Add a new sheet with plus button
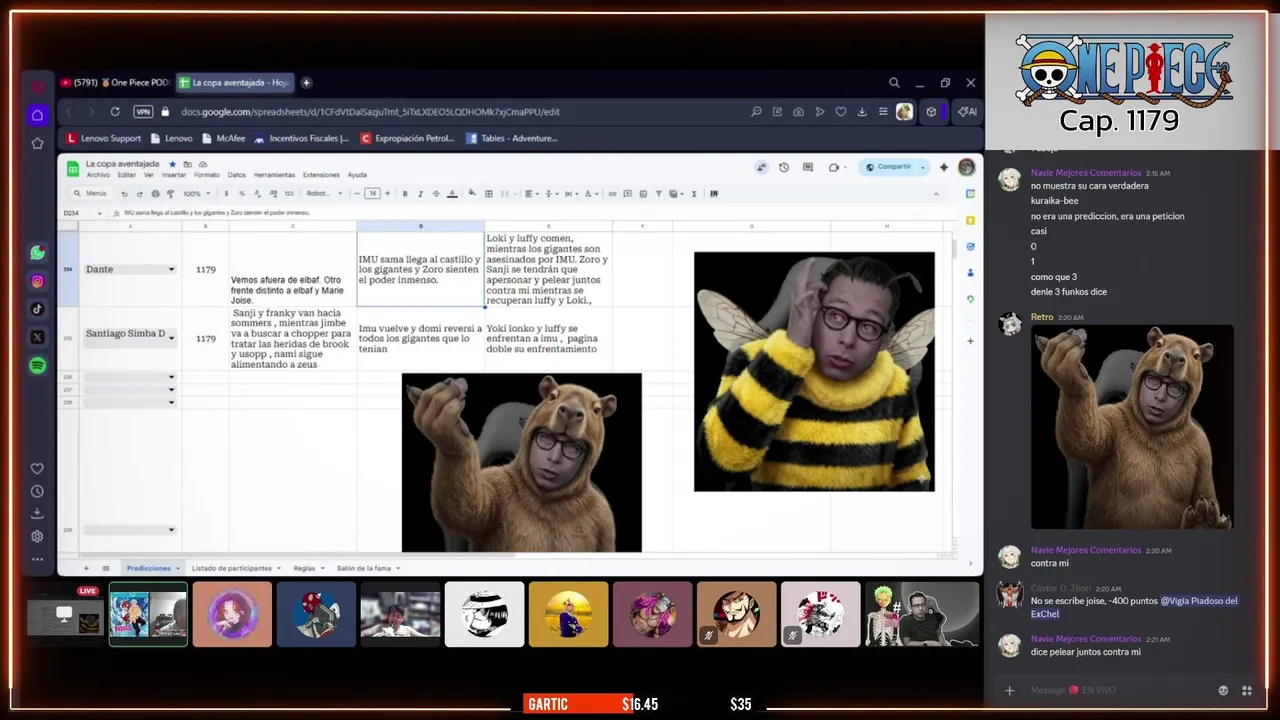 pos(86,568)
